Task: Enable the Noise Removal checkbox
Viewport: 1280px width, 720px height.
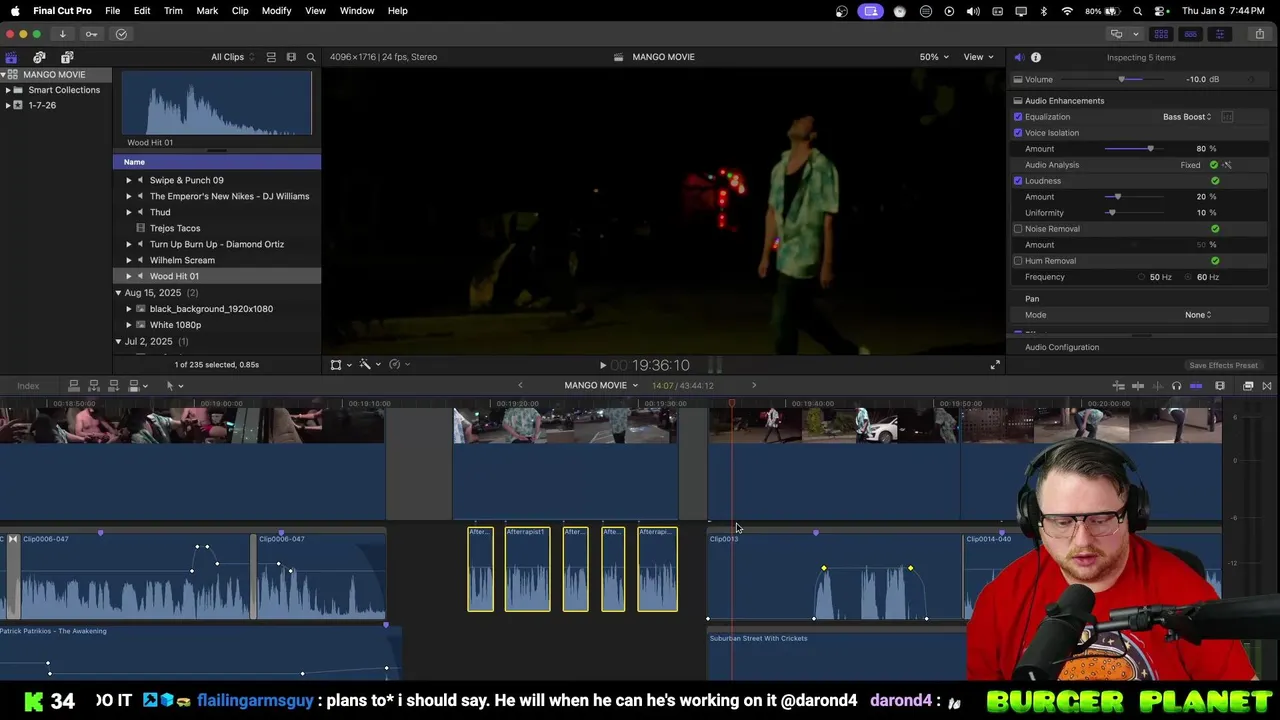Action: (x=1018, y=229)
